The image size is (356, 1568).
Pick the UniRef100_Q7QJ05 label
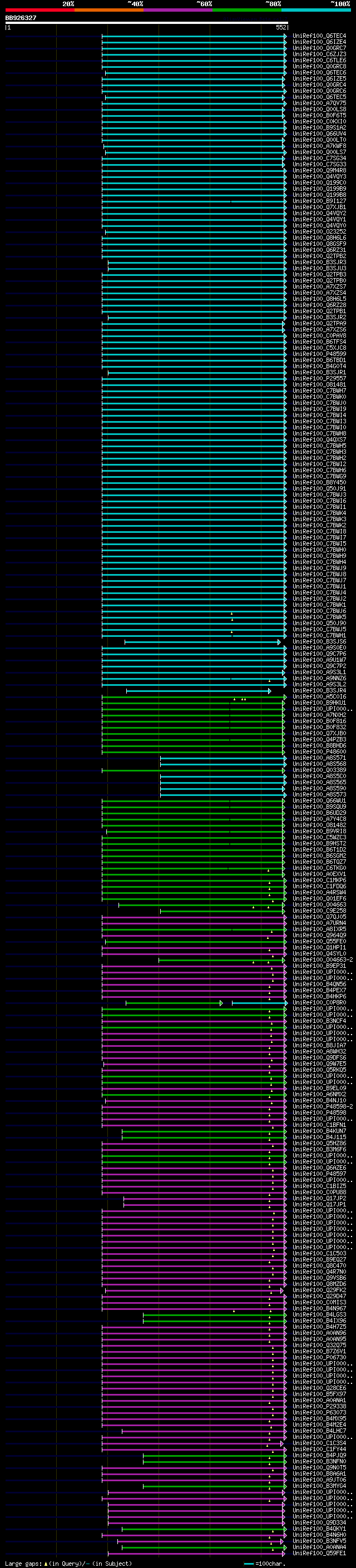tap(319, 917)
